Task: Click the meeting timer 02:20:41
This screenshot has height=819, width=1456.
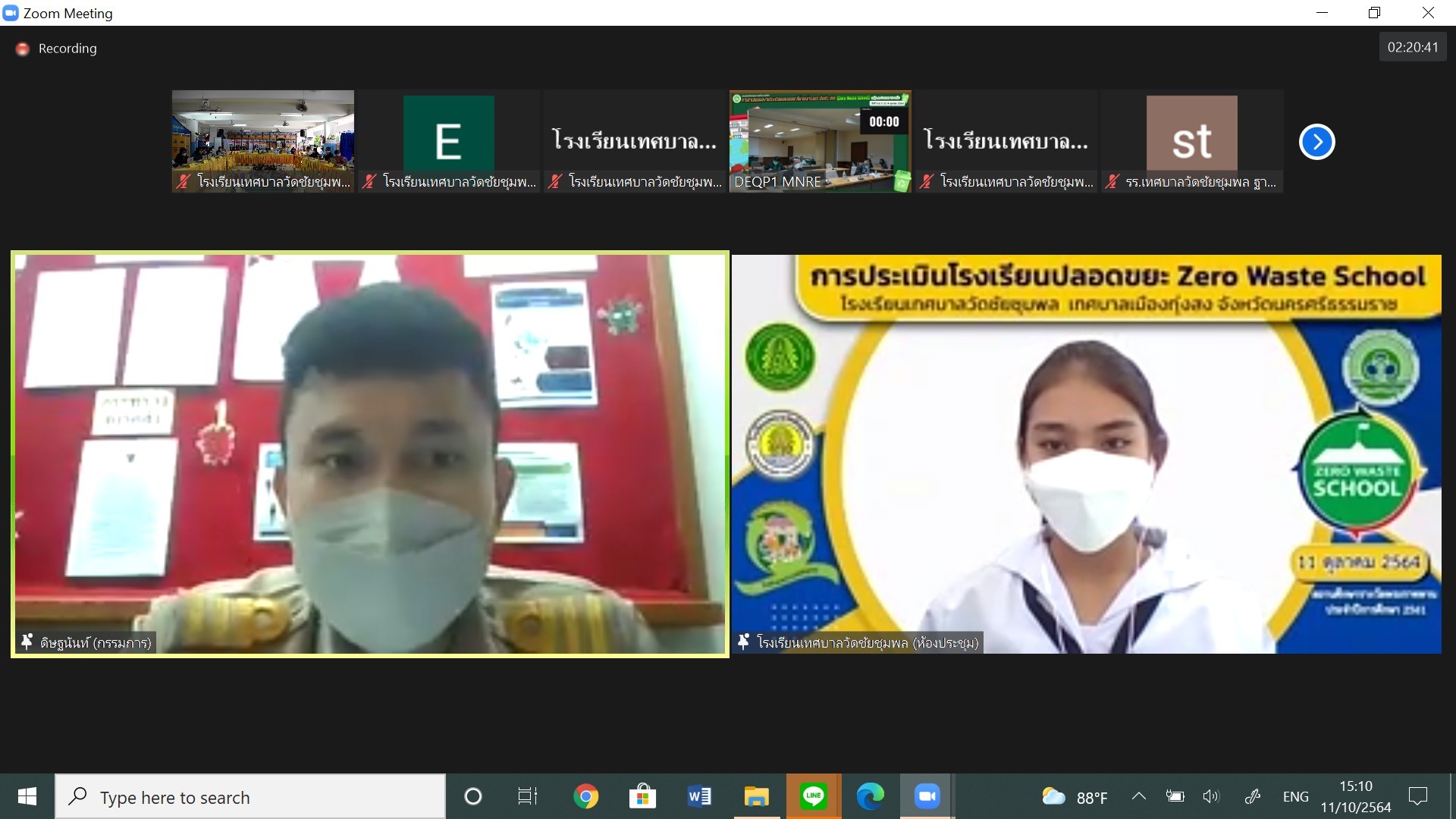Action: [1412, 47]
